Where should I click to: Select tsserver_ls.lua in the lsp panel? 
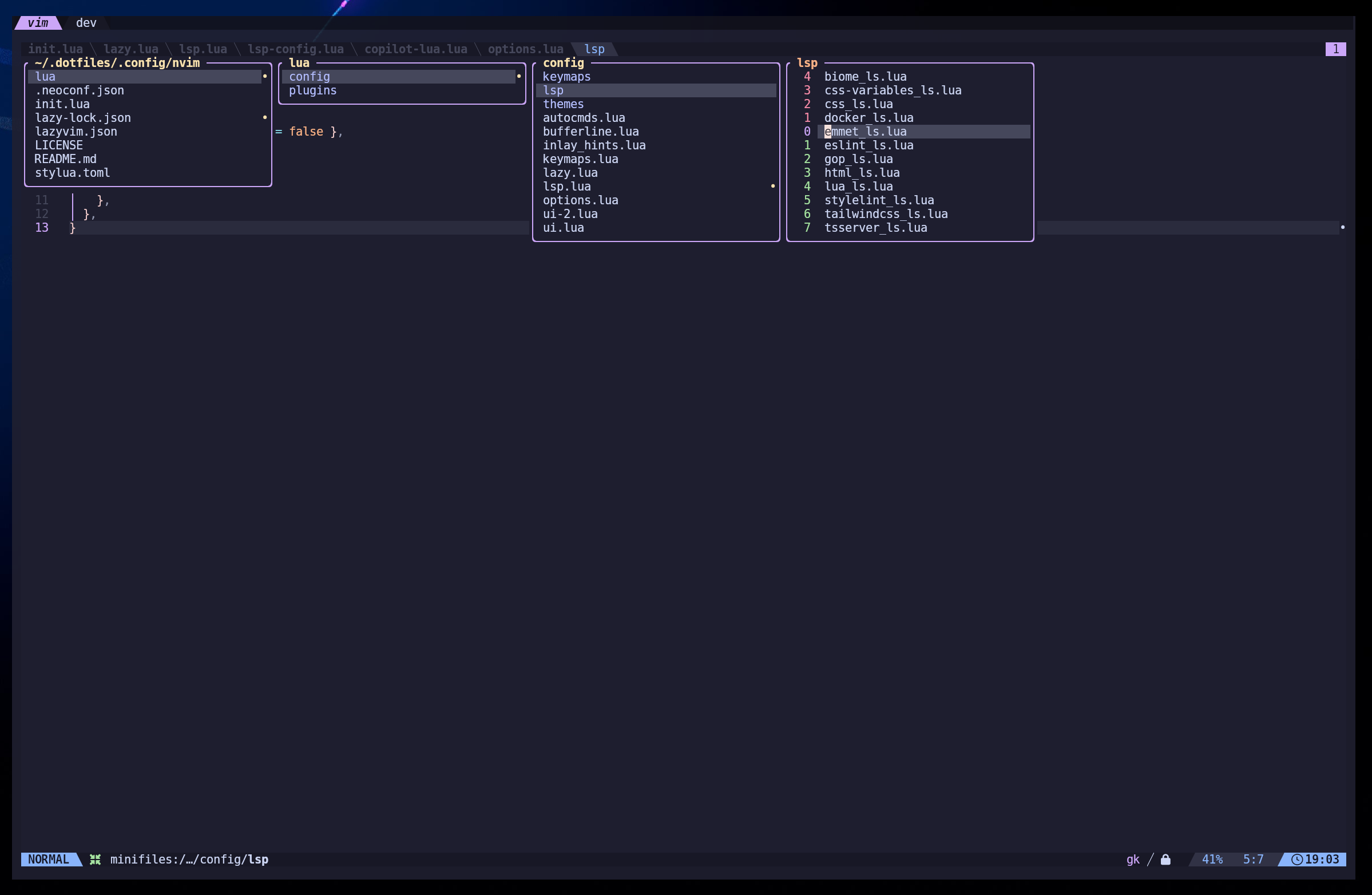(x=876, y=227)
